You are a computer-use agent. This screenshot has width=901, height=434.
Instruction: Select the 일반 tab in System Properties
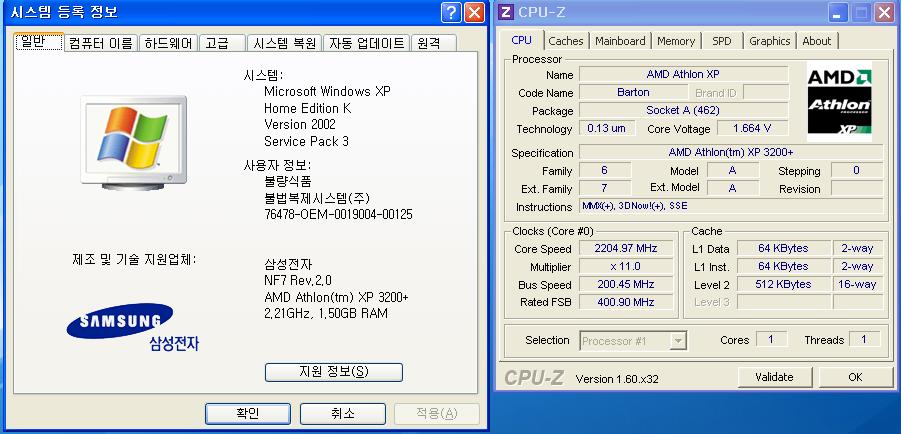39,41
